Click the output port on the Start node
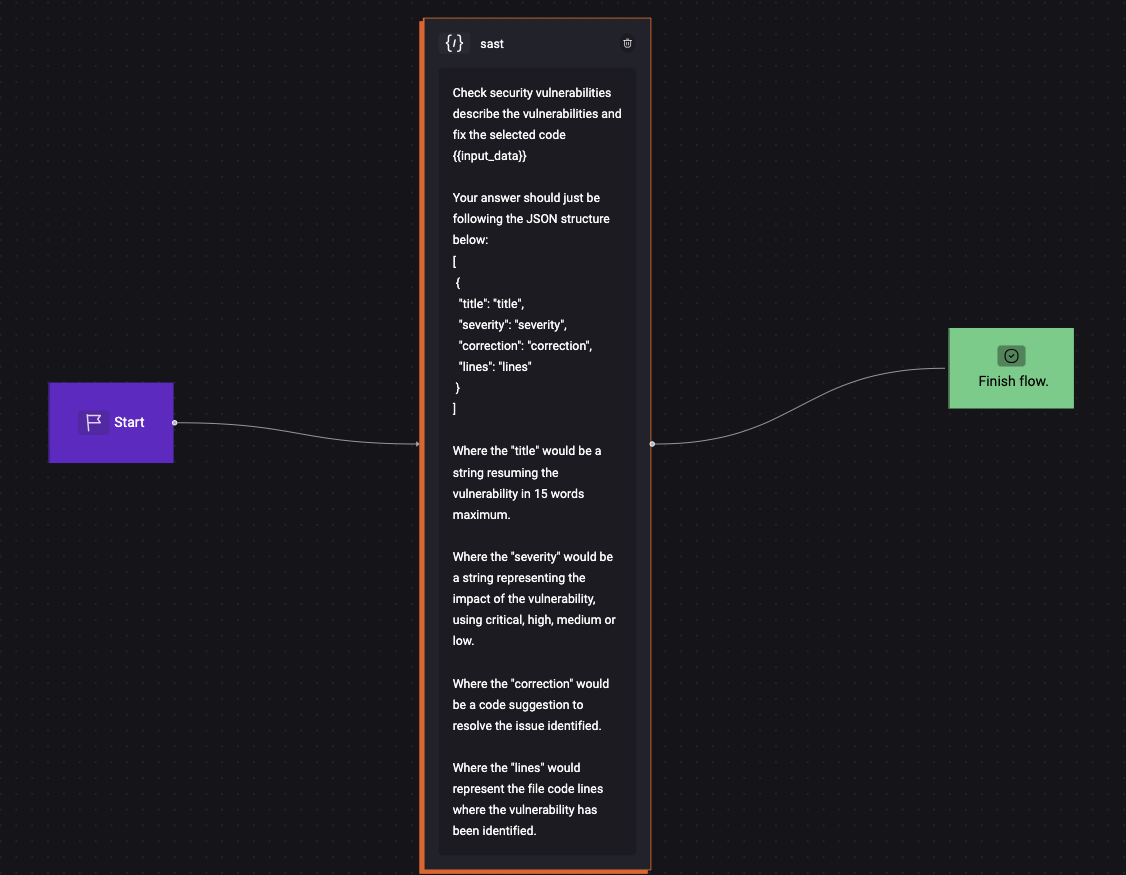Screen dimensions: 1126x875 tap(174, 423)
